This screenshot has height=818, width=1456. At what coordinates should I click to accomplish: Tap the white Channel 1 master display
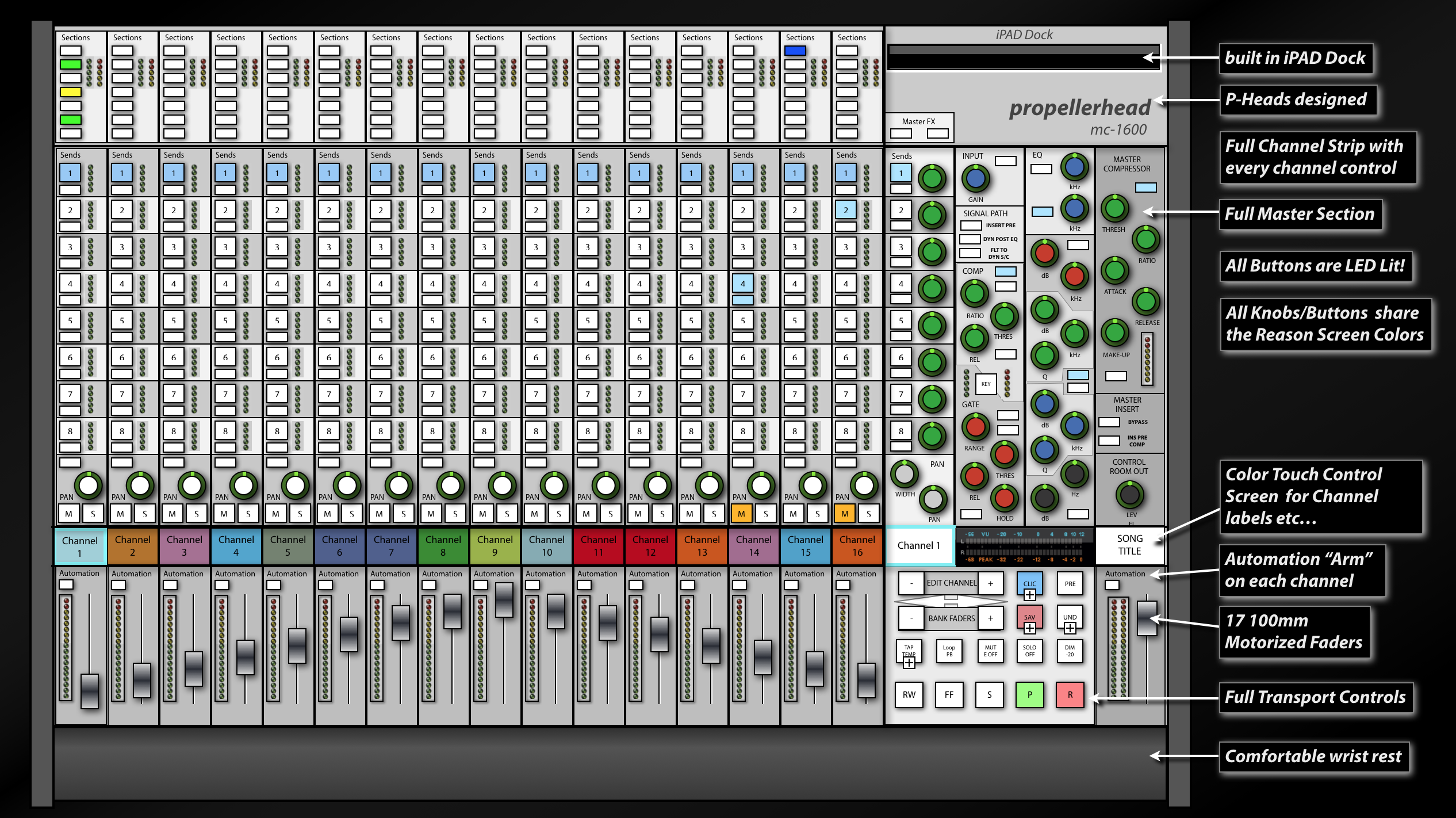point(919,545)
